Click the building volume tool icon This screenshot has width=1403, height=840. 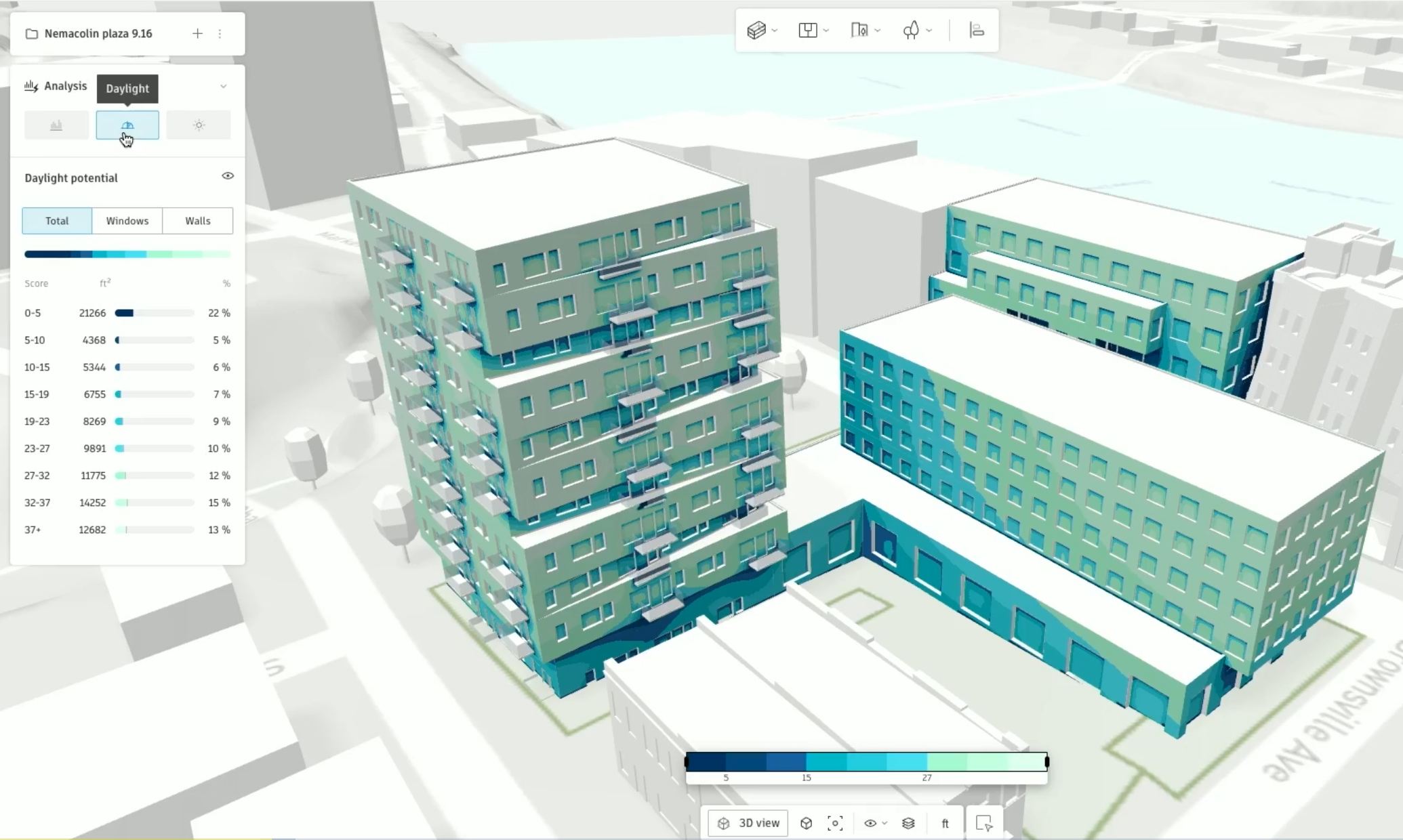(x=756, y=30)
